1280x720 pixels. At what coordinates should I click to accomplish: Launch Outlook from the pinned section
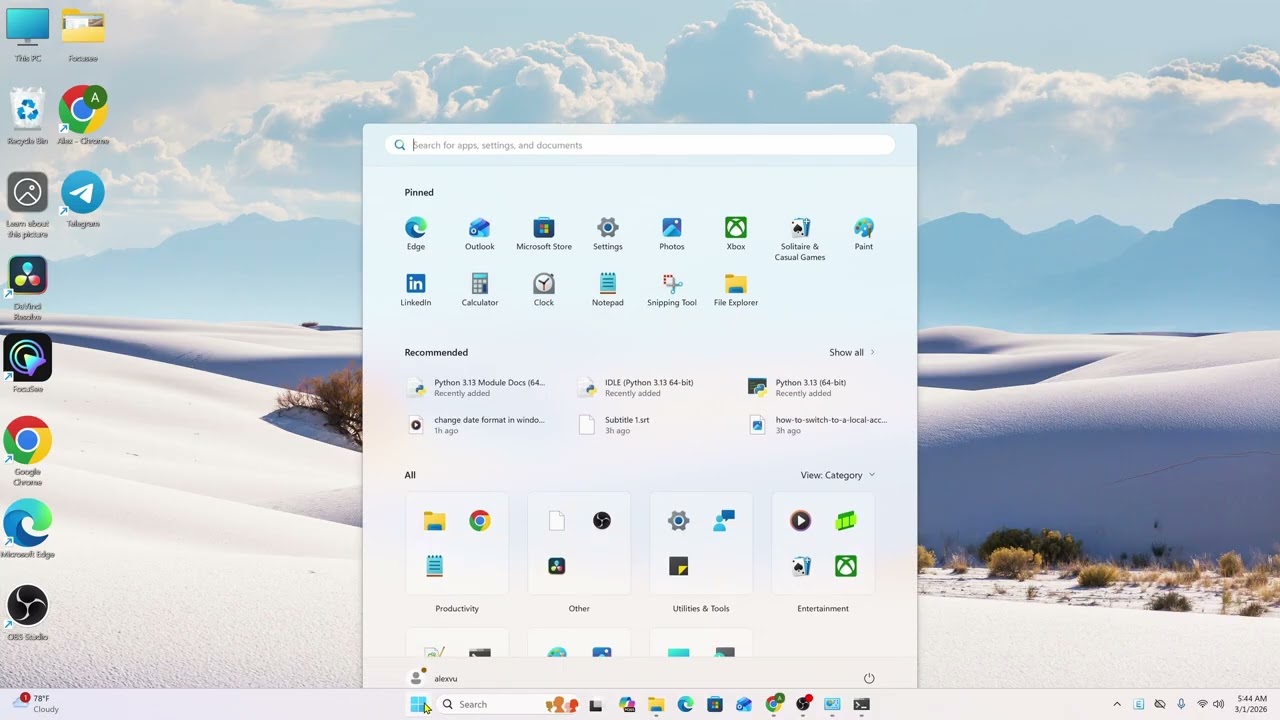coord(480,234)
